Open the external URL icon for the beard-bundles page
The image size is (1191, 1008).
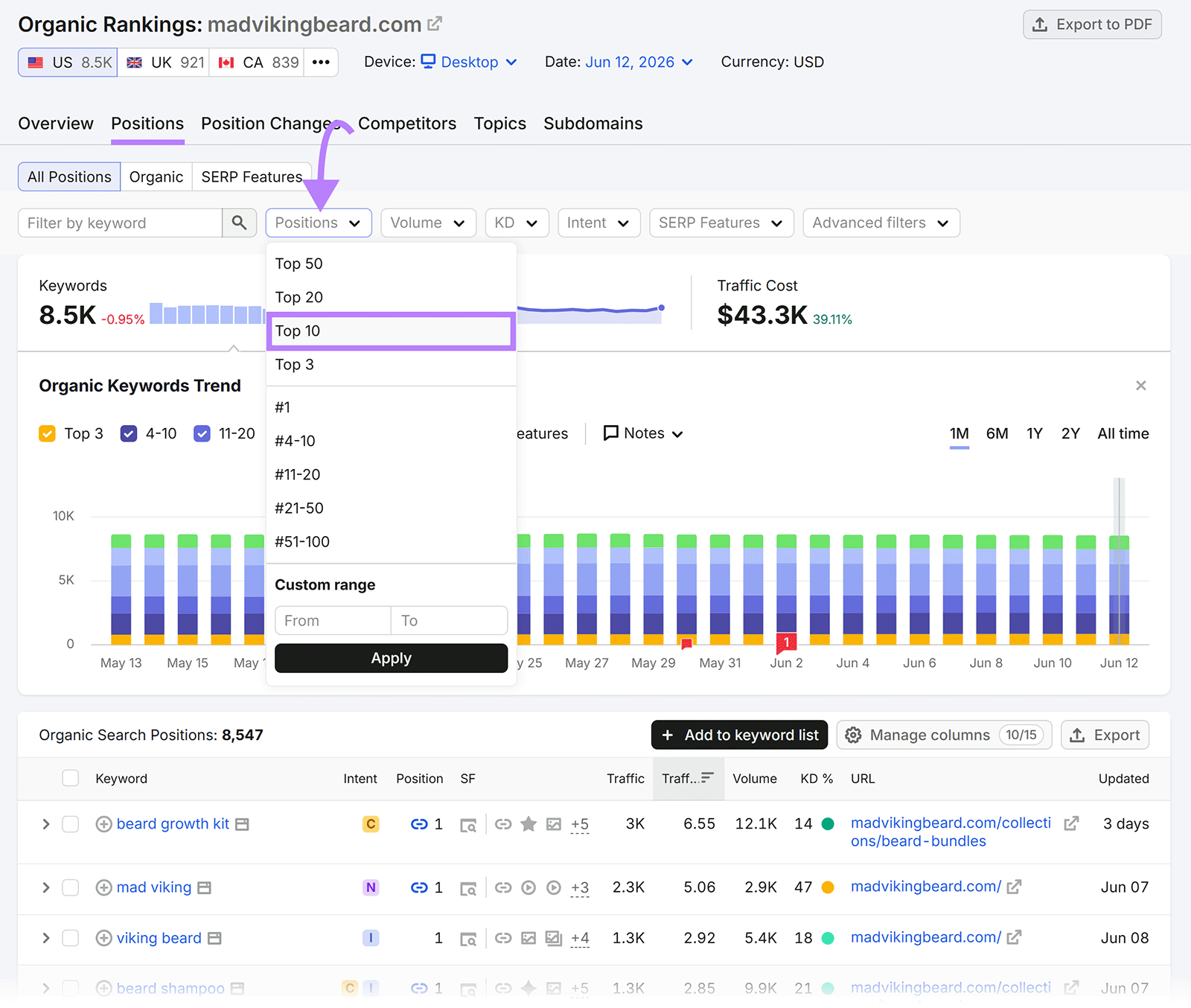[x=1071, y=823]
